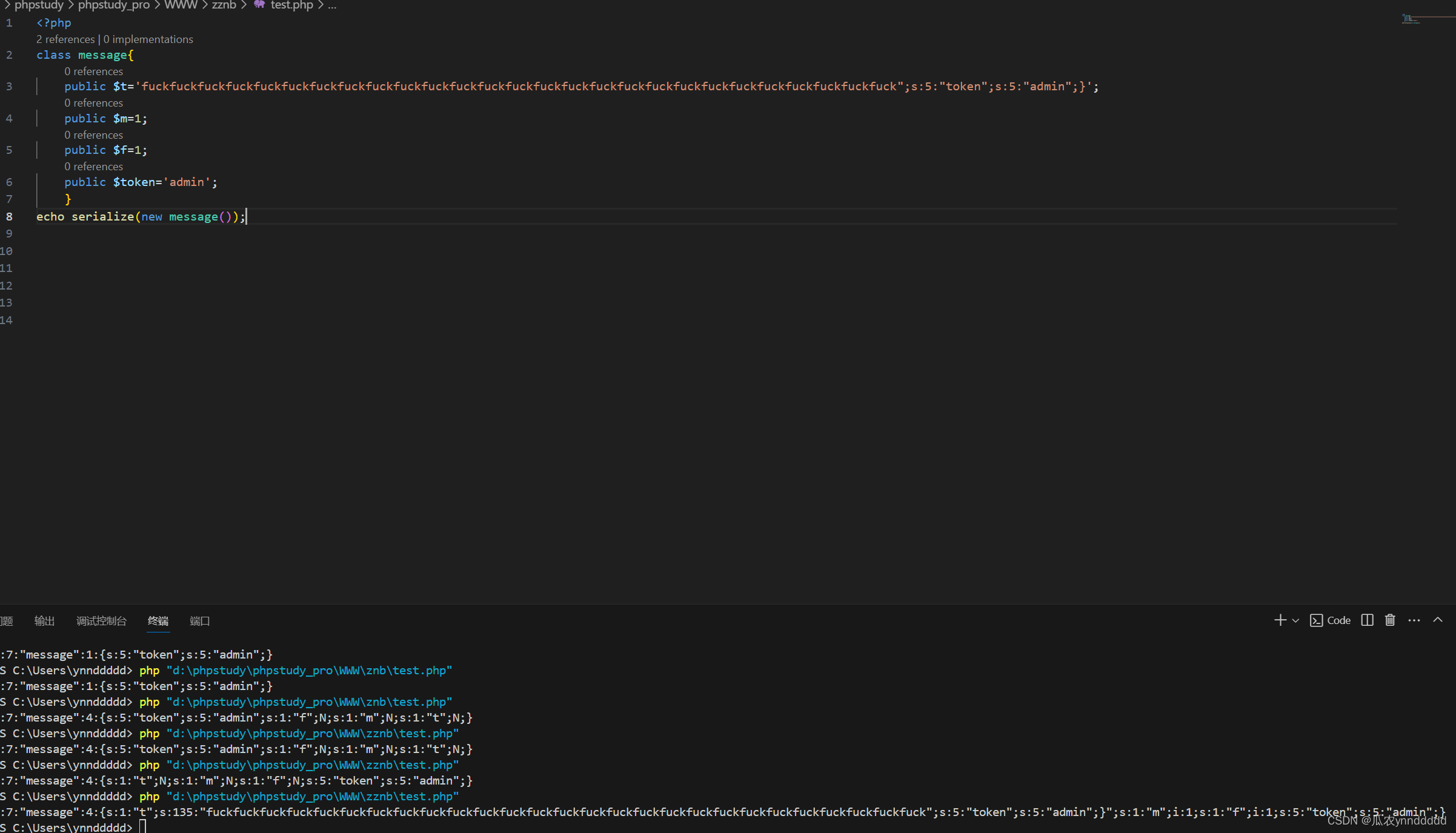Open the WWW breadcrumb dropdown
Image resolution: width=1456 pixels, height=833 pixels.
[181, 5]
